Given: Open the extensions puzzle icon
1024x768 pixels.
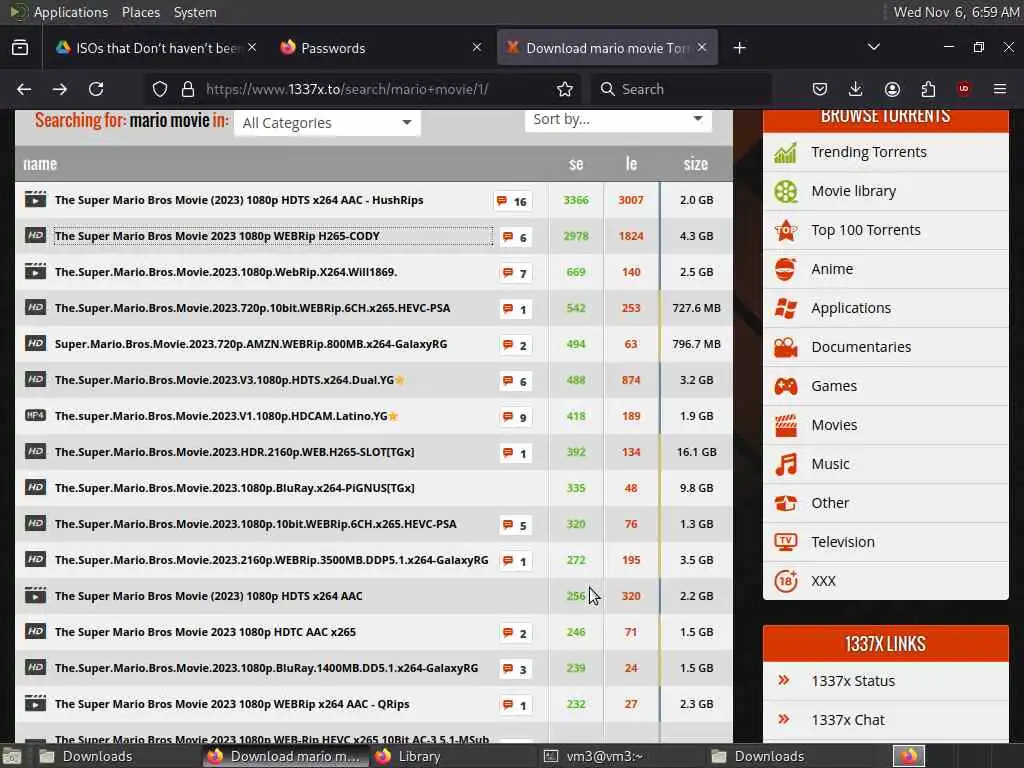Looking at the screenshot, I should 928,89.
